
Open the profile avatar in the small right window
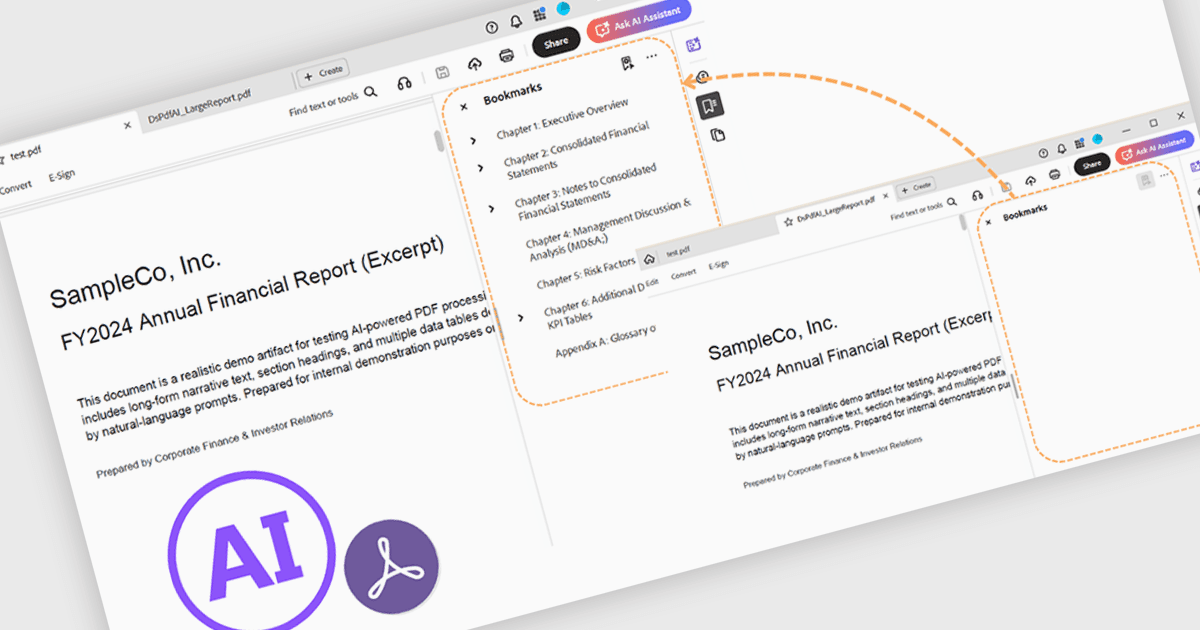1097,139
